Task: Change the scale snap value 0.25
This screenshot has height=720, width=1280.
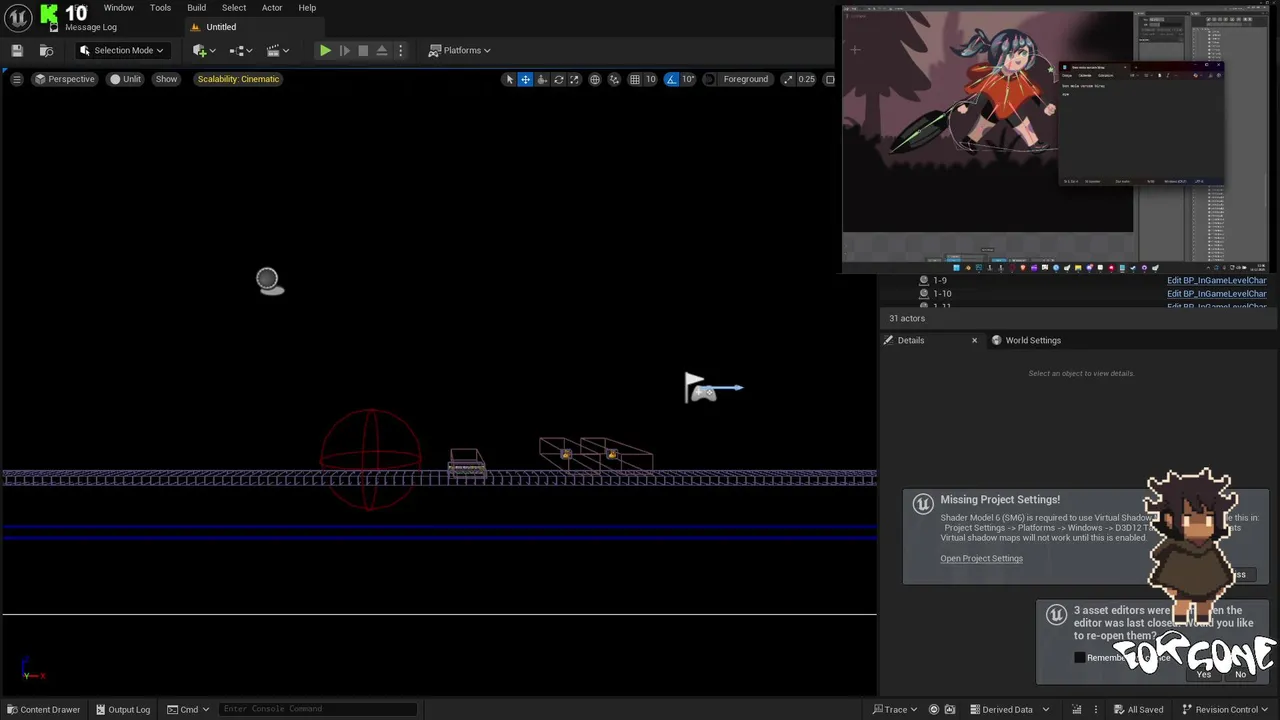Action: [806, 79]
